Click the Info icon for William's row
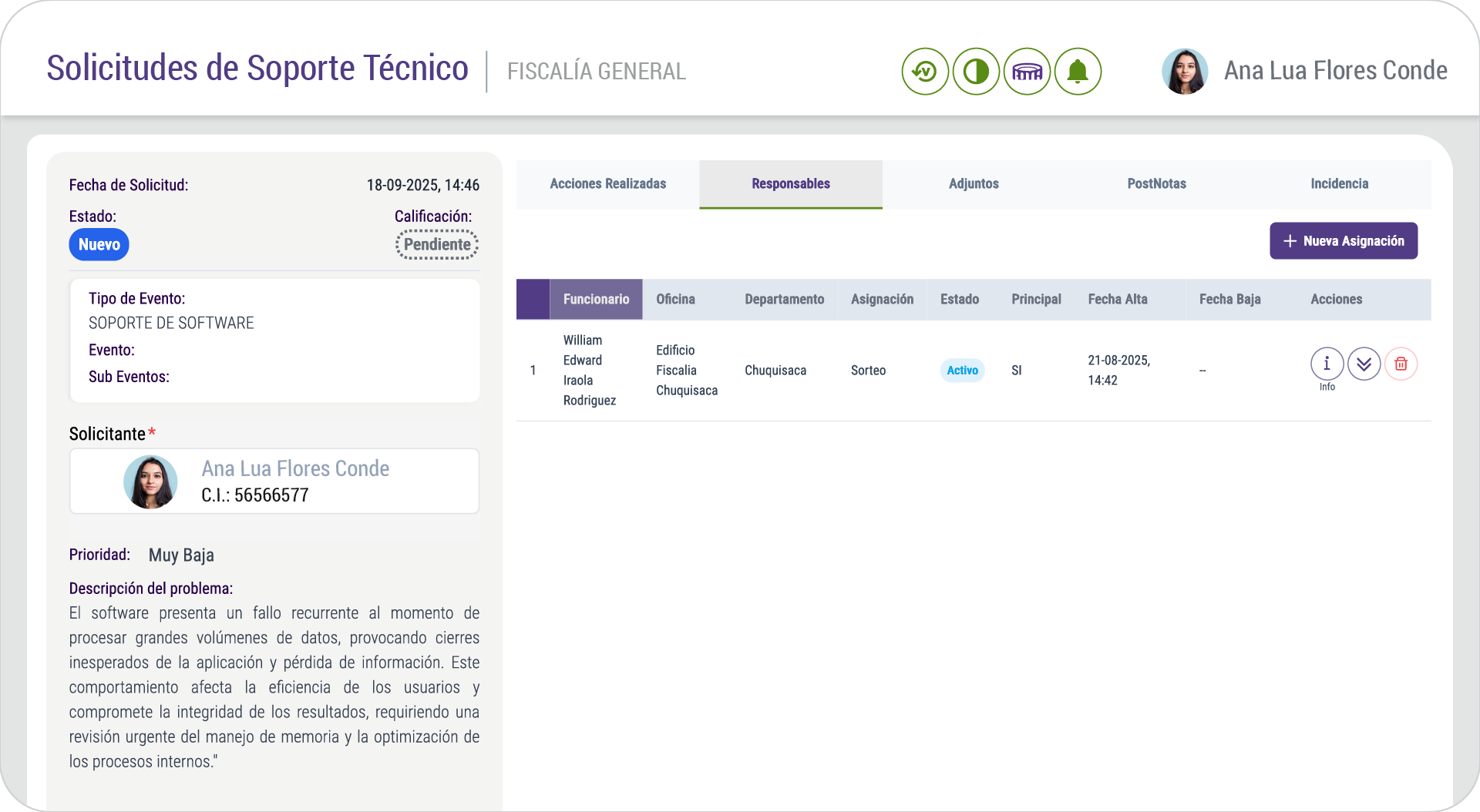 tap(1327, 364)
